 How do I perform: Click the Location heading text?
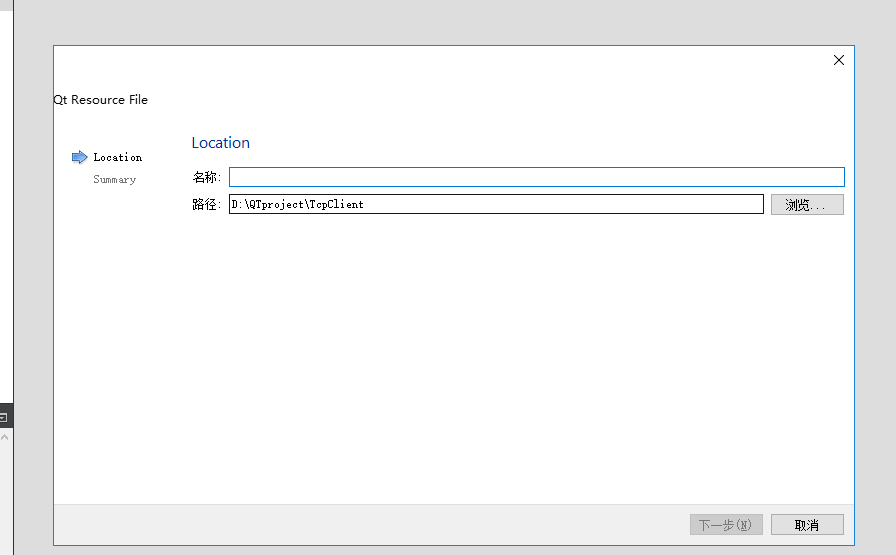tap(221, 143)
